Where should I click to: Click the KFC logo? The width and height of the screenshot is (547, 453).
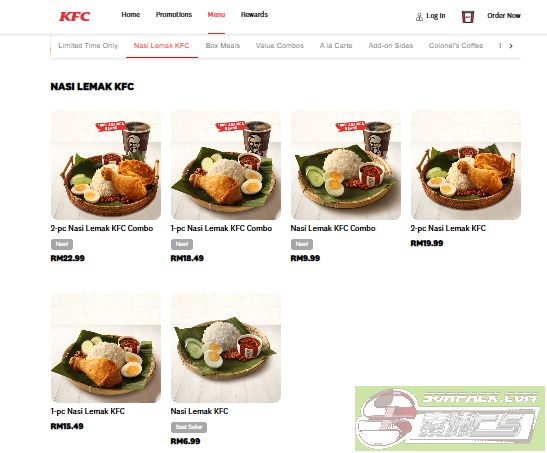click(x=75, y=16)
